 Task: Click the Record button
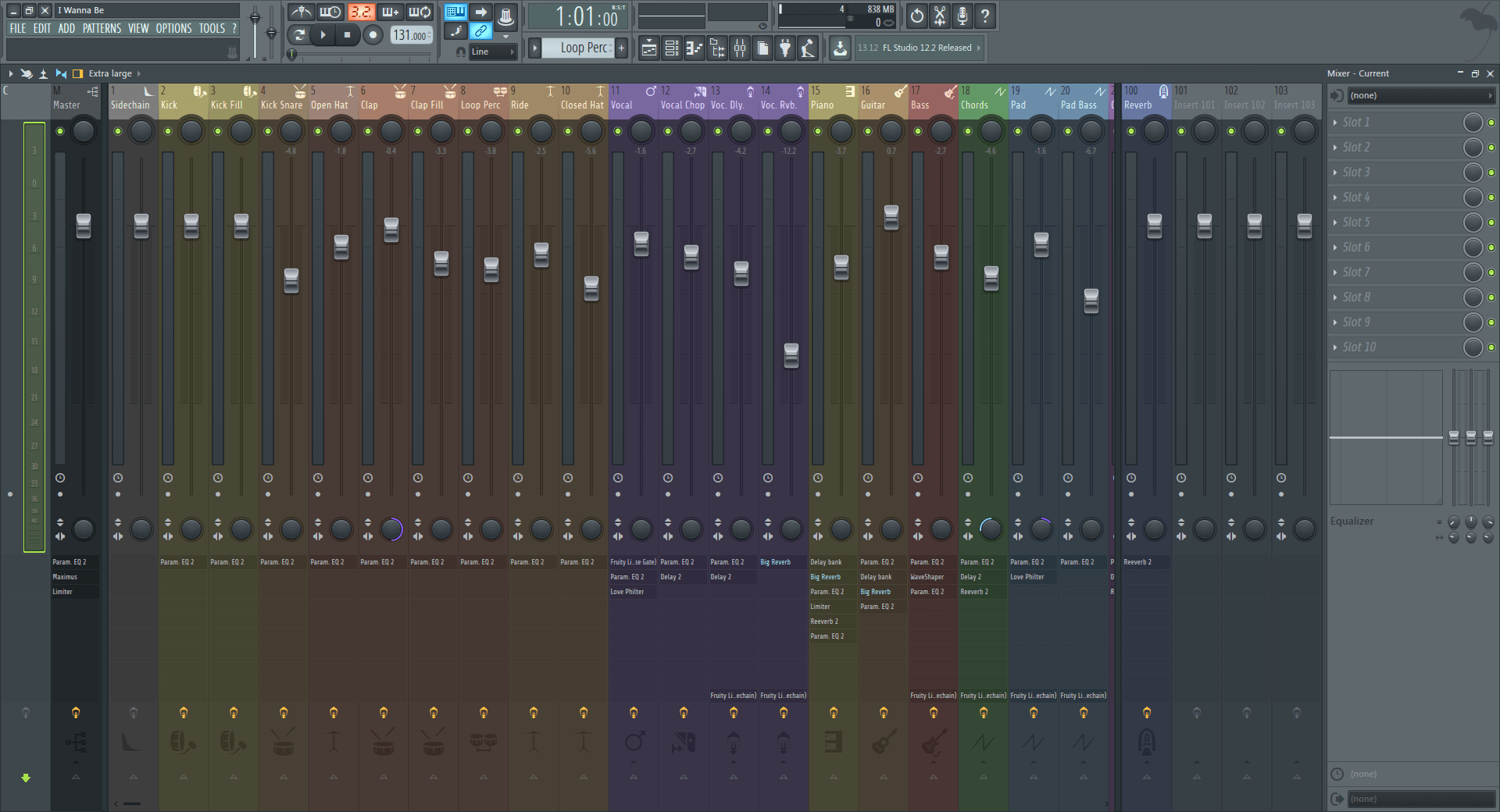(373, 34)
